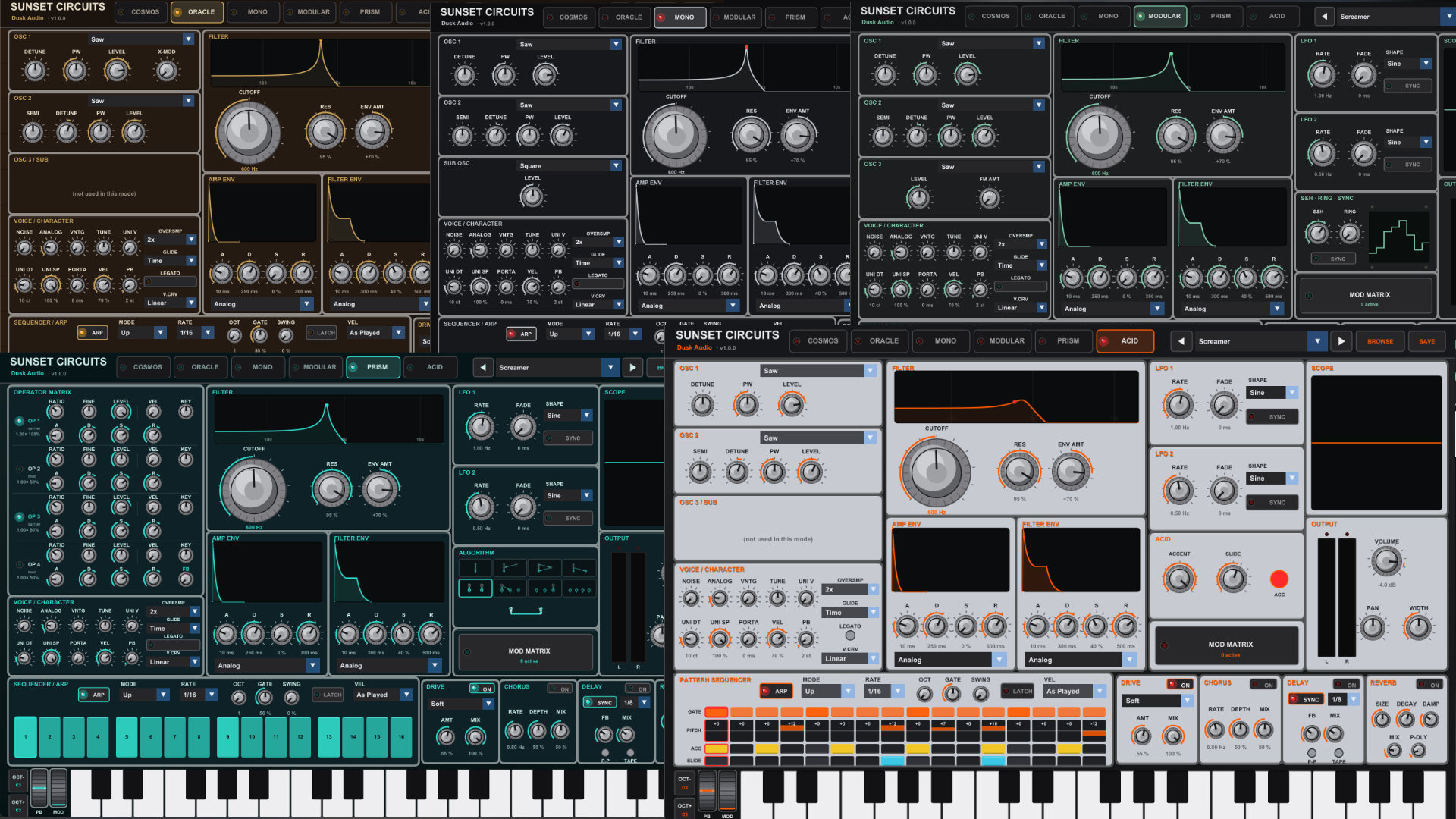Image resolution: width=1456 pixels, height=819 pixels.
Task: Select MODULAR tab in Modular window
Action: pyautogui.click(x=1160, y=16)
